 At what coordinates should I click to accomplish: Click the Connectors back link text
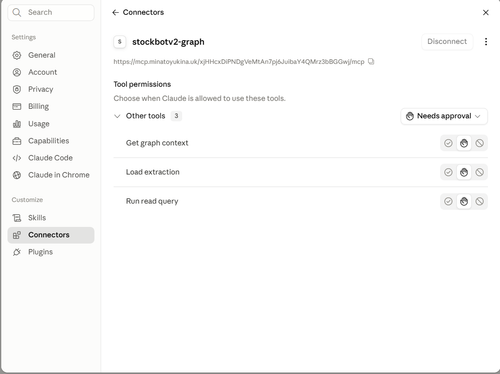point(143,12)
